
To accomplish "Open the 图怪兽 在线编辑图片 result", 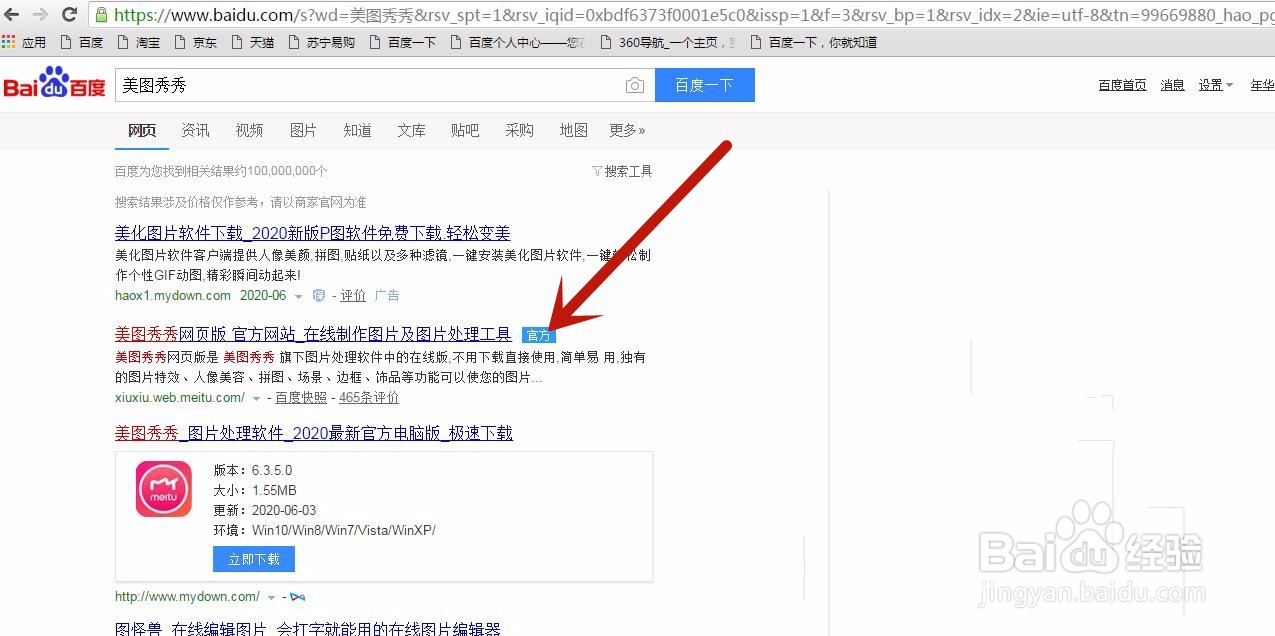I will (x=308, y=629).
